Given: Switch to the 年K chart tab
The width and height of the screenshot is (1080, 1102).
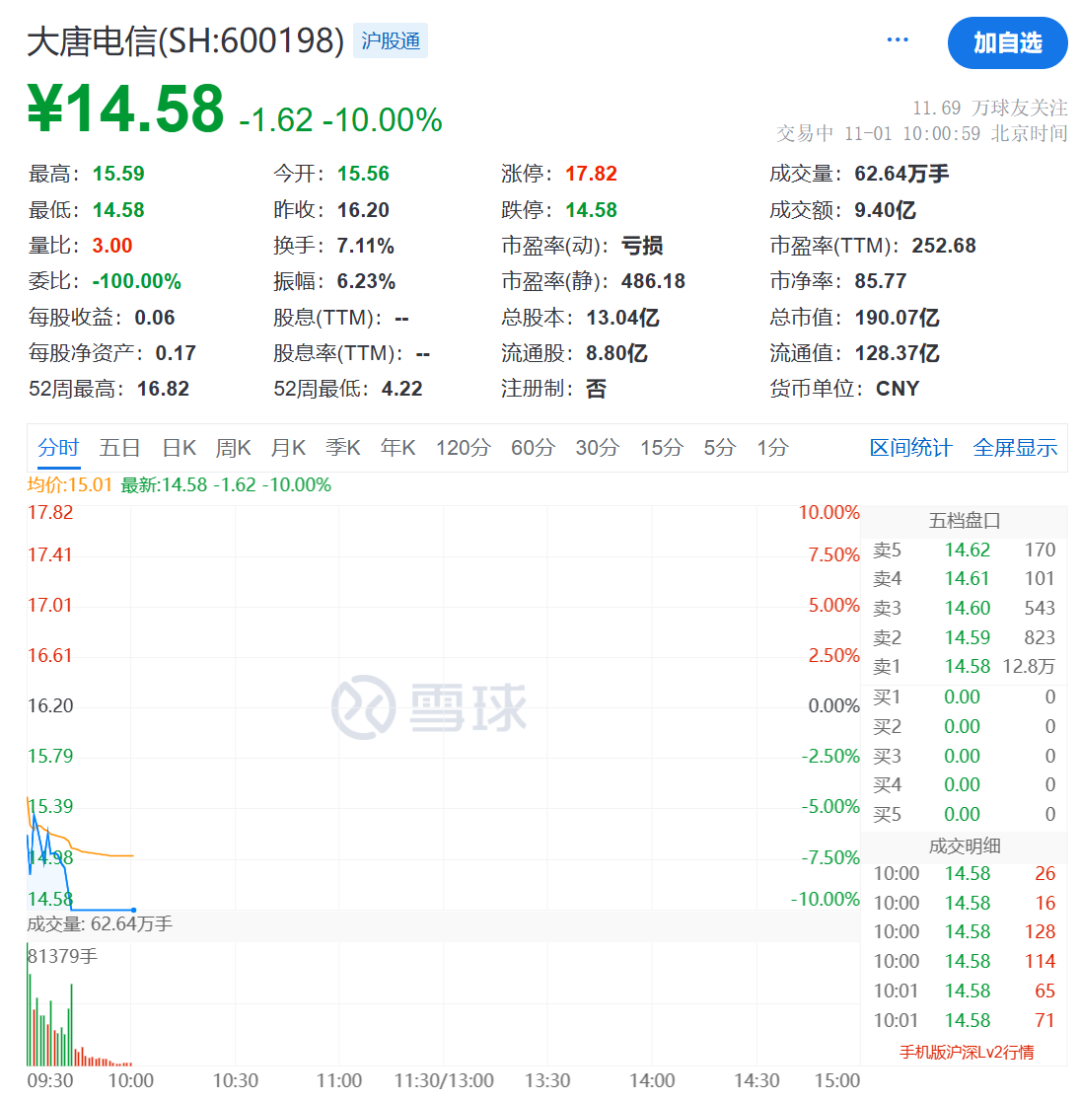Looking at the screenshot, I should [x=398, y=447].
